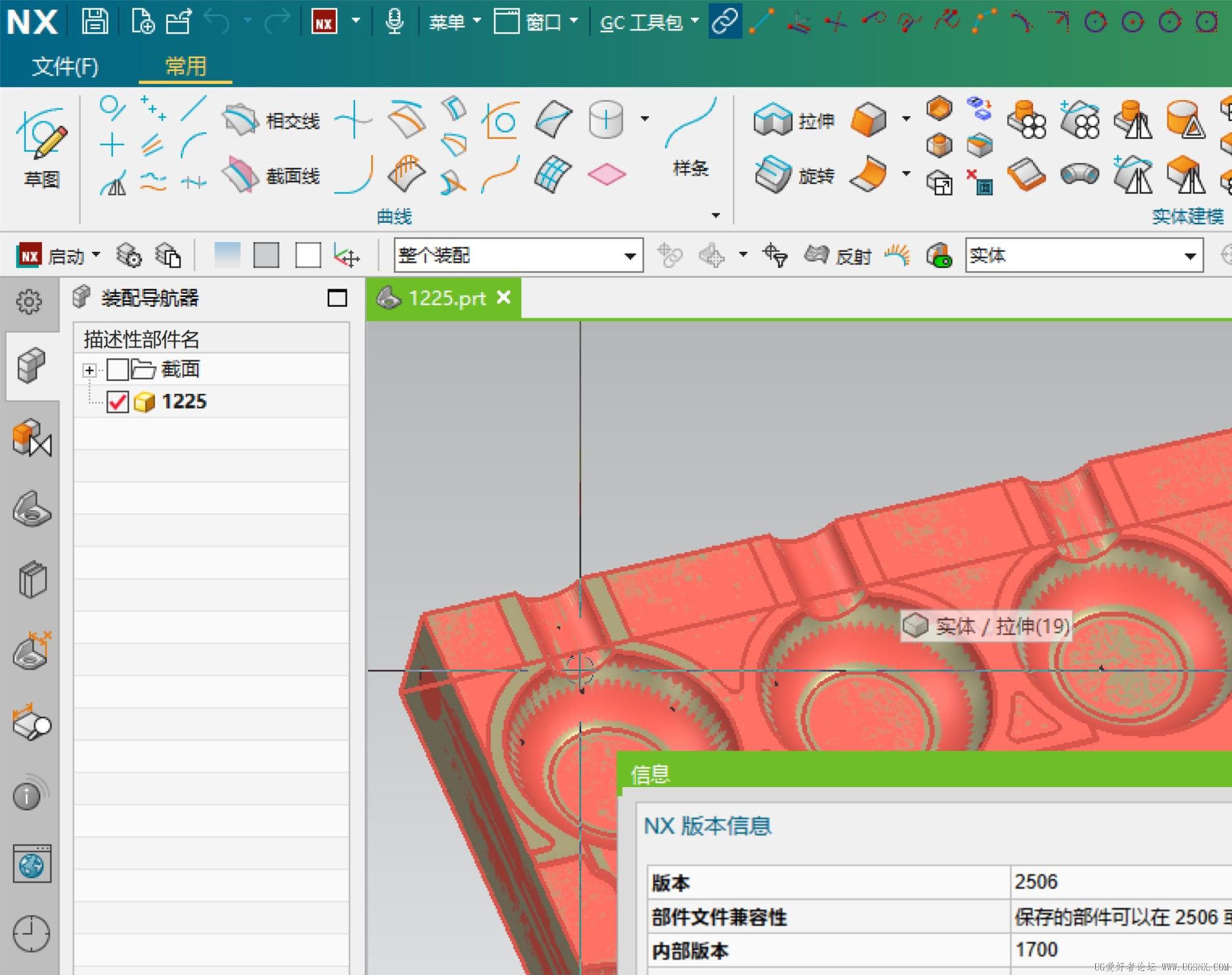1232x975 pixels.
Task: Open the 菜单 menu
Action: click(x=455, y=22)
